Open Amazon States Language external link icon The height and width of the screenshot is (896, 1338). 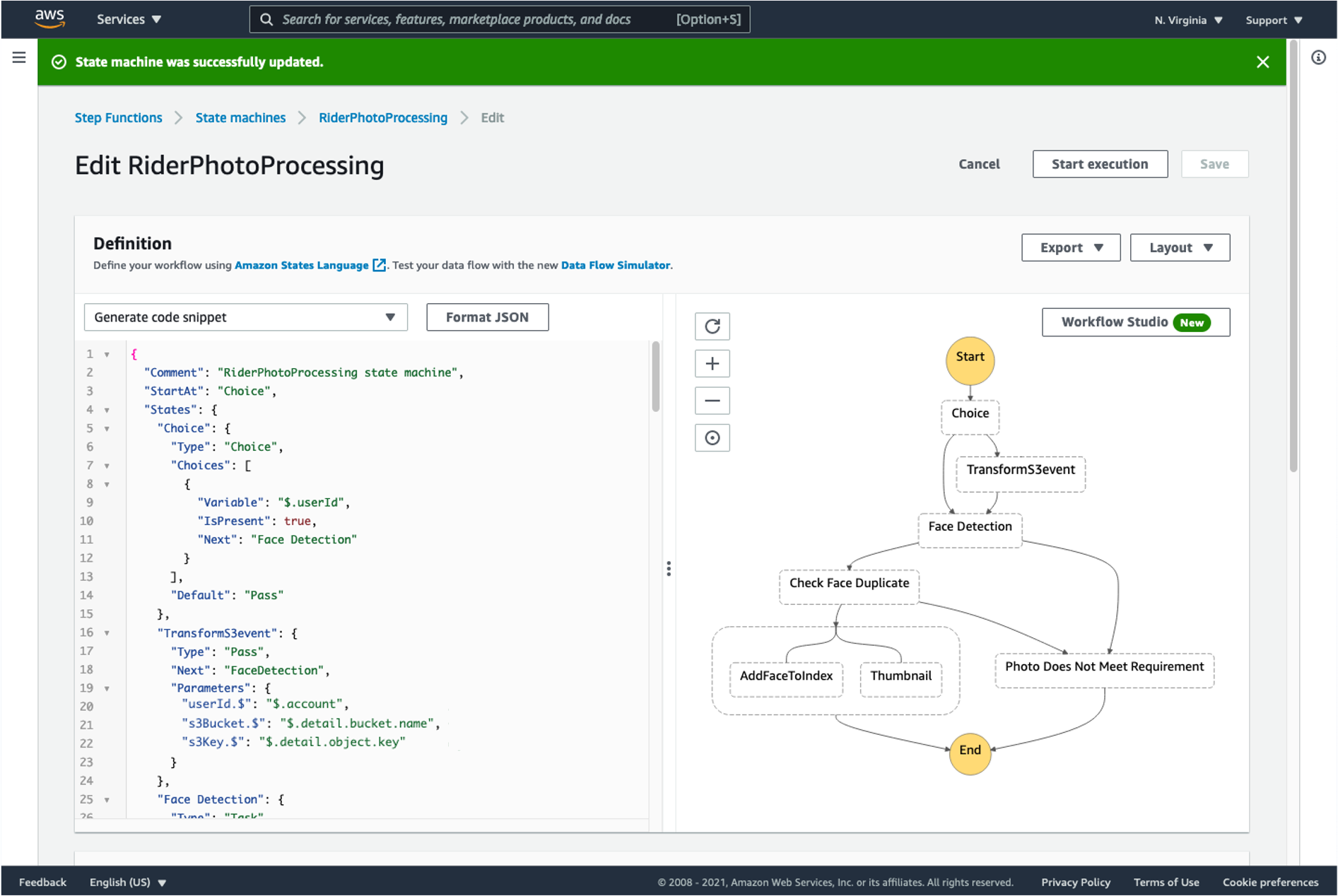click(x=380, y=265)
